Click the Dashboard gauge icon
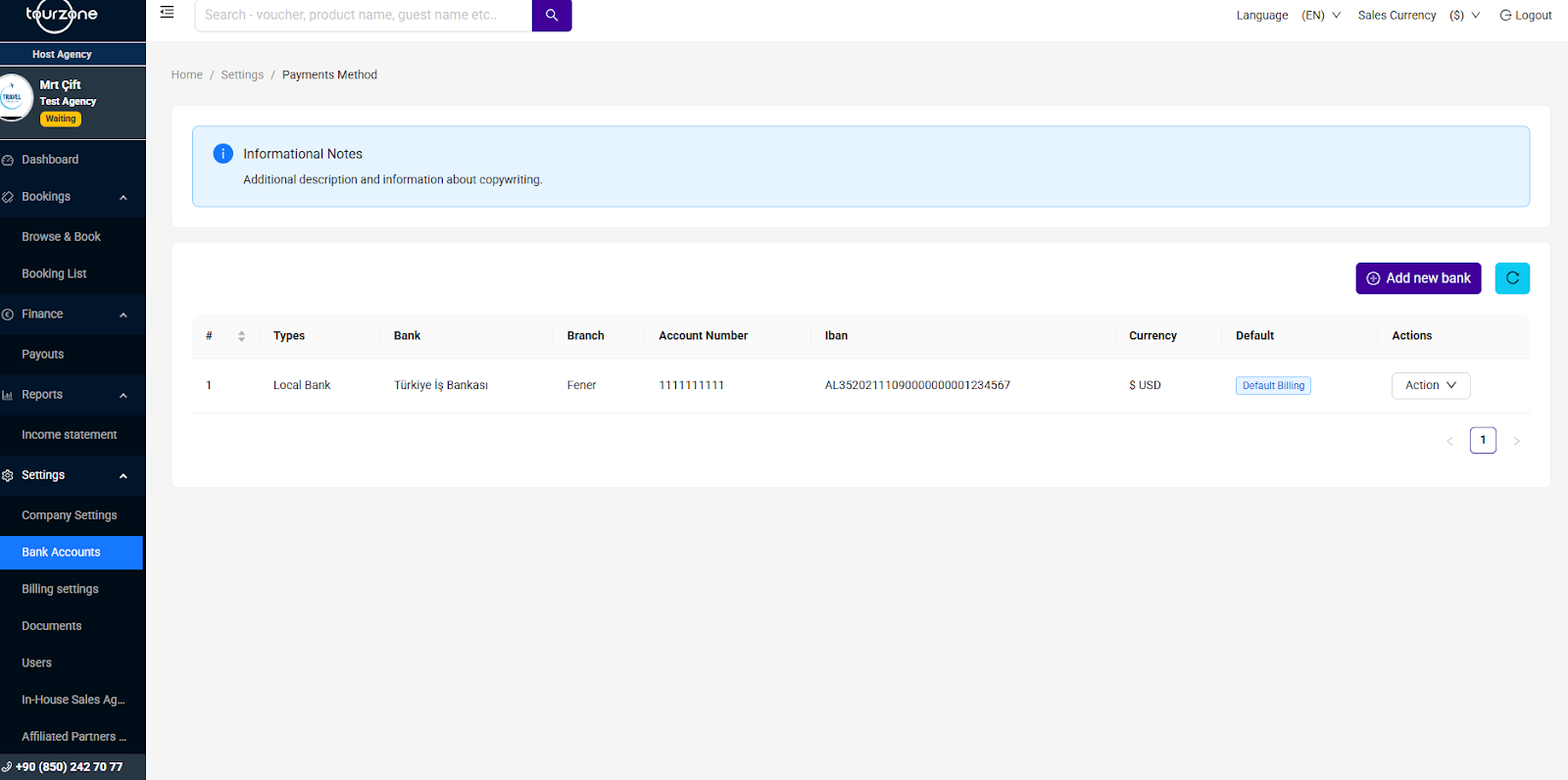 (8, 160)
